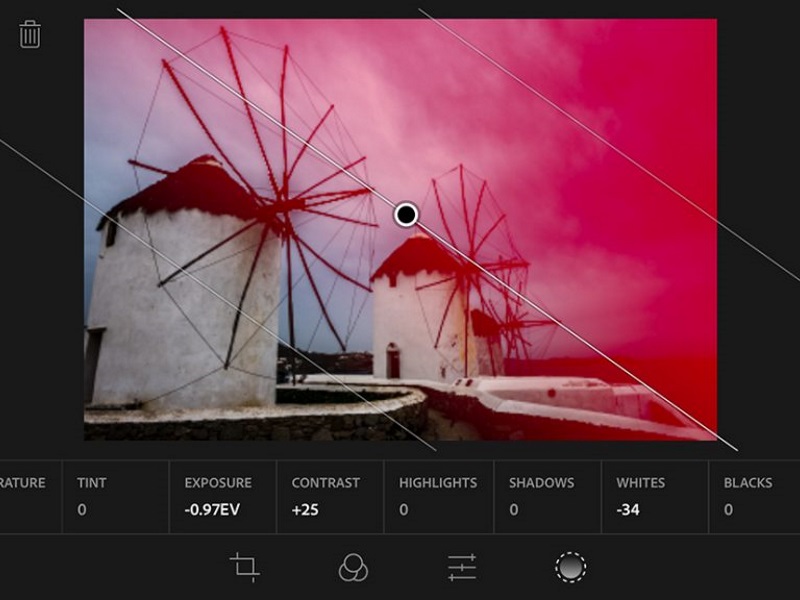This screenshot has width=800, height=600.
Task: Select the linear gradient anchor point
Action: (405, 213)
